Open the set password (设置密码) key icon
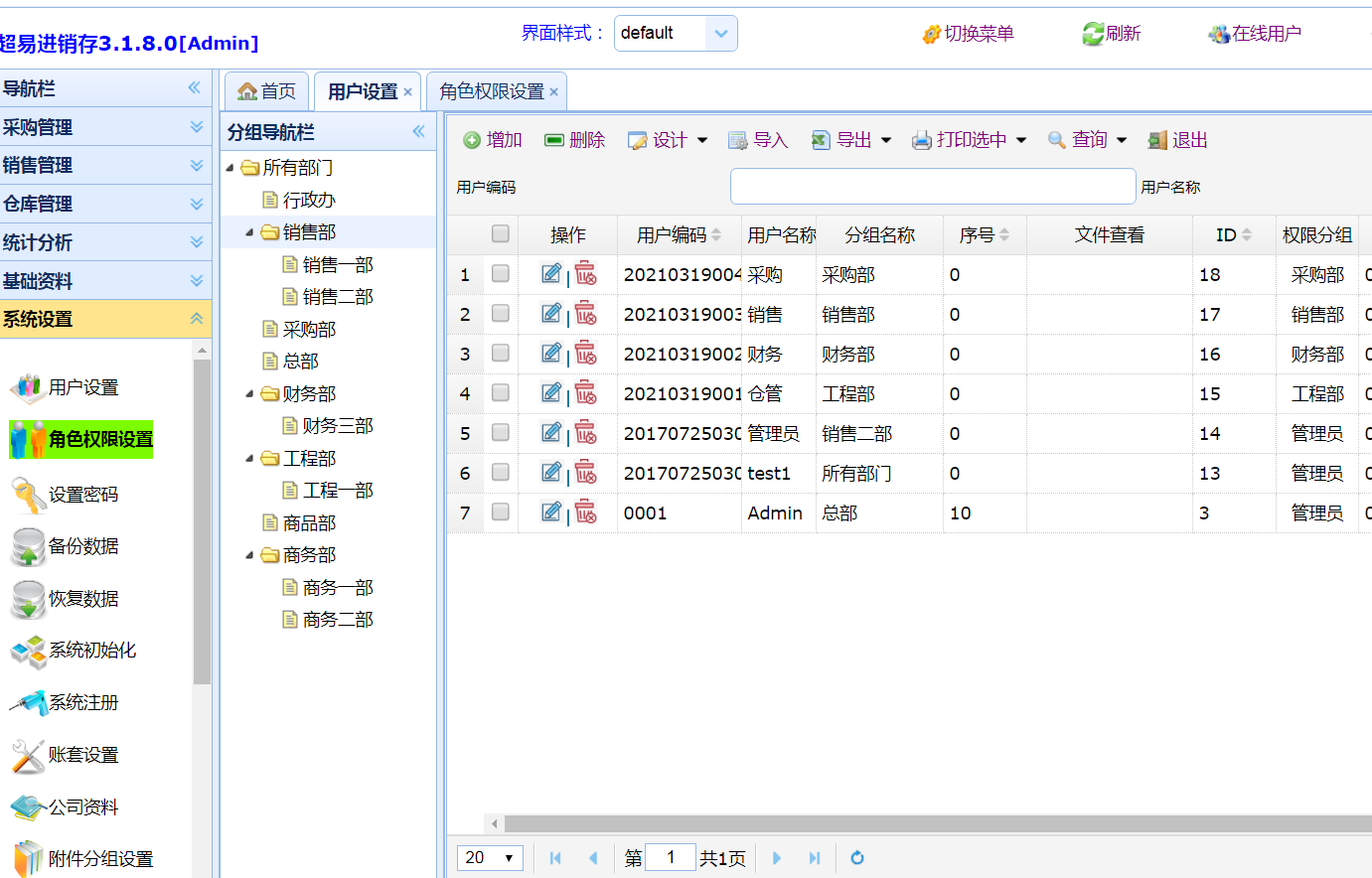Image resolution: width=1372 pixels, height=878 pixels. point(28,495)
